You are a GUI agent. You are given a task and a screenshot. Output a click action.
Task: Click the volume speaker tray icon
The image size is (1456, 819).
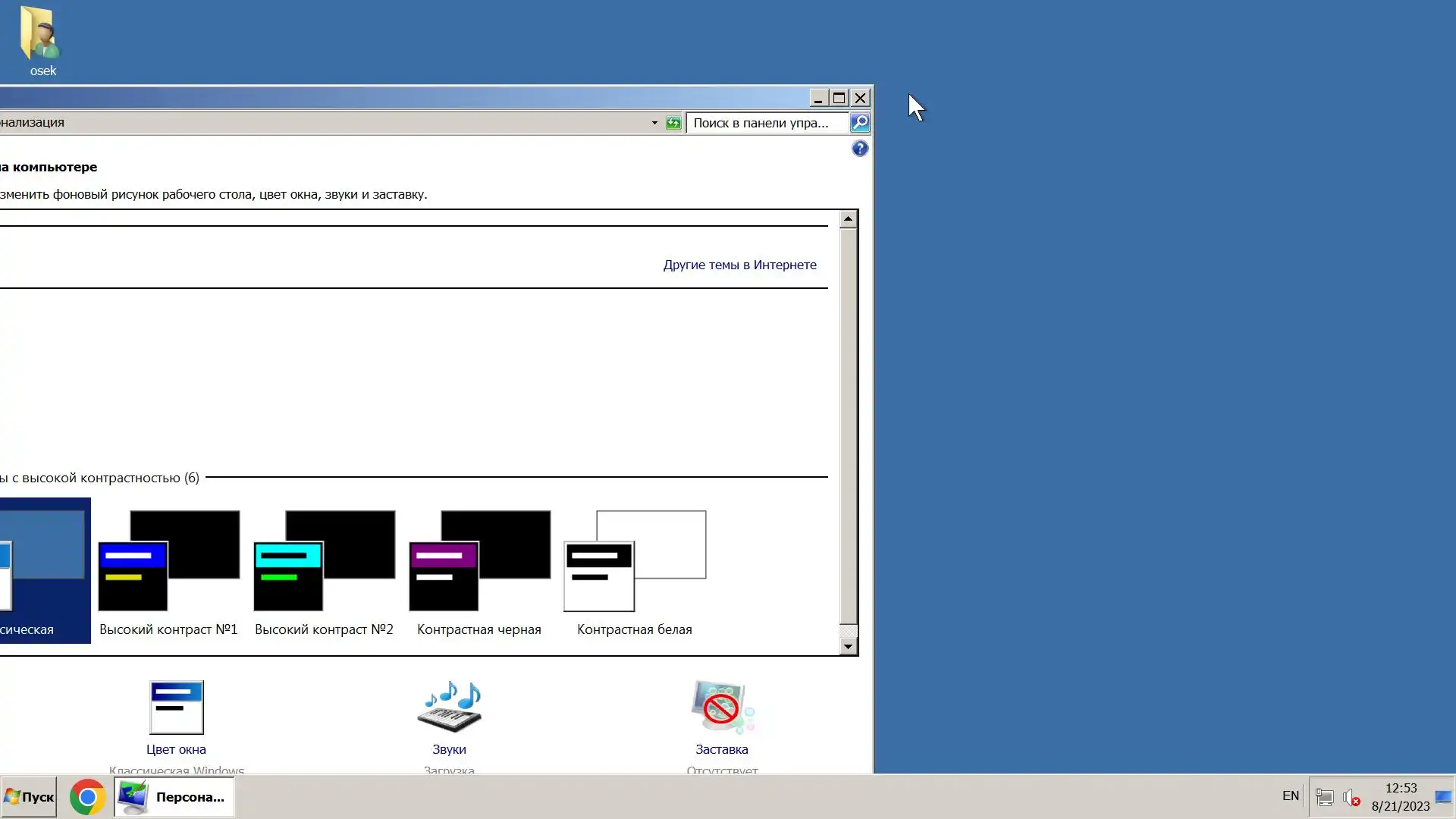tap(1351, 797)
